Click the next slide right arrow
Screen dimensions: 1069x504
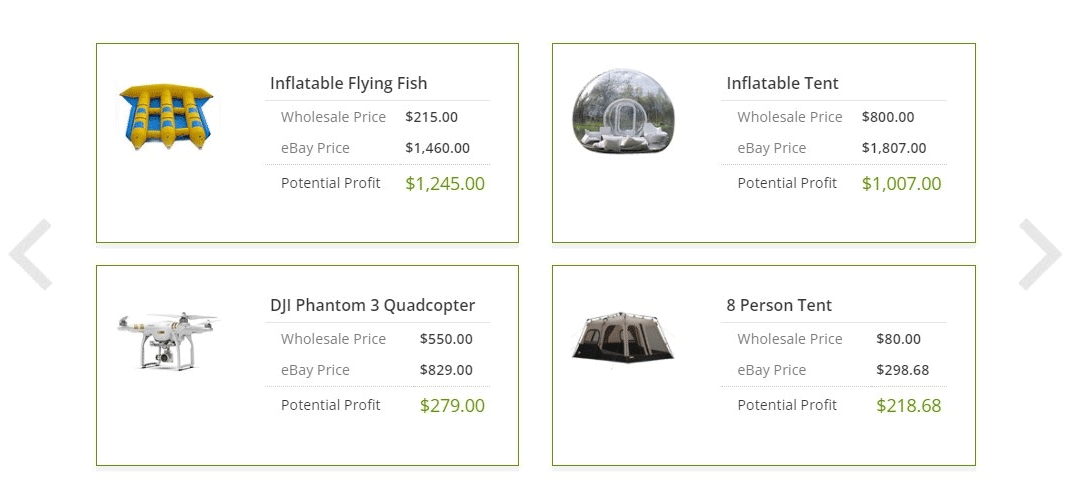1039,254
